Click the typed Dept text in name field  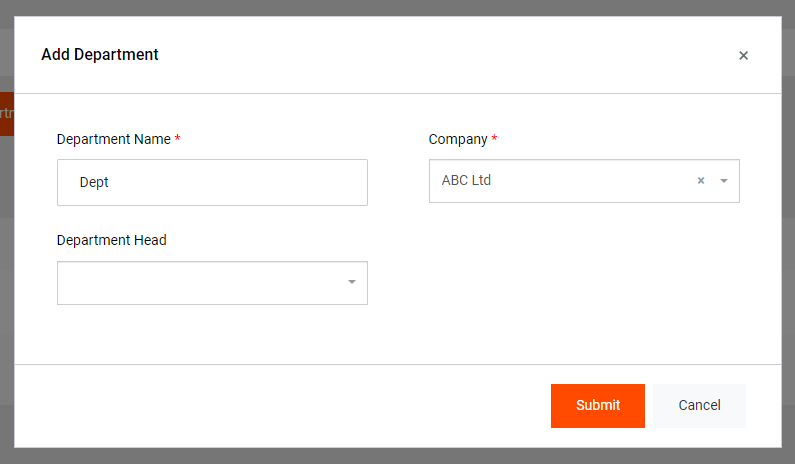(94, 183)
